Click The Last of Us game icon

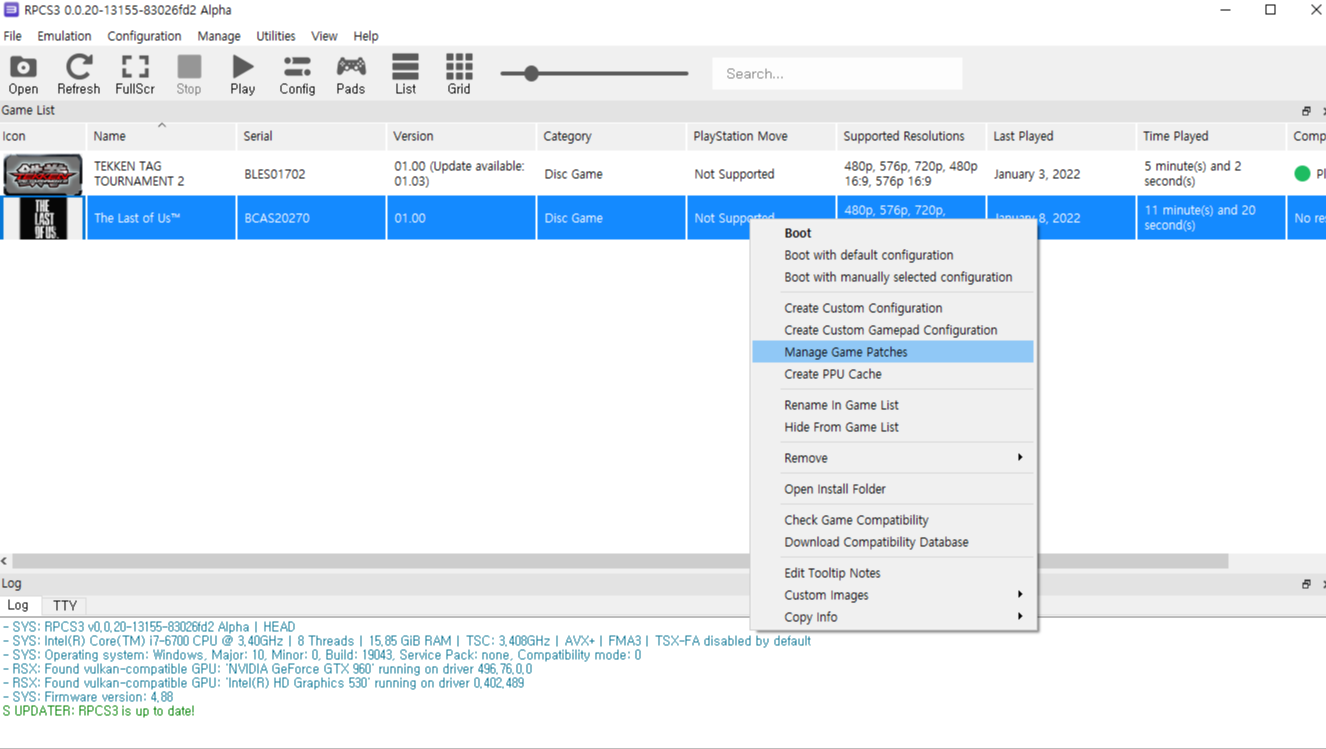42,218
